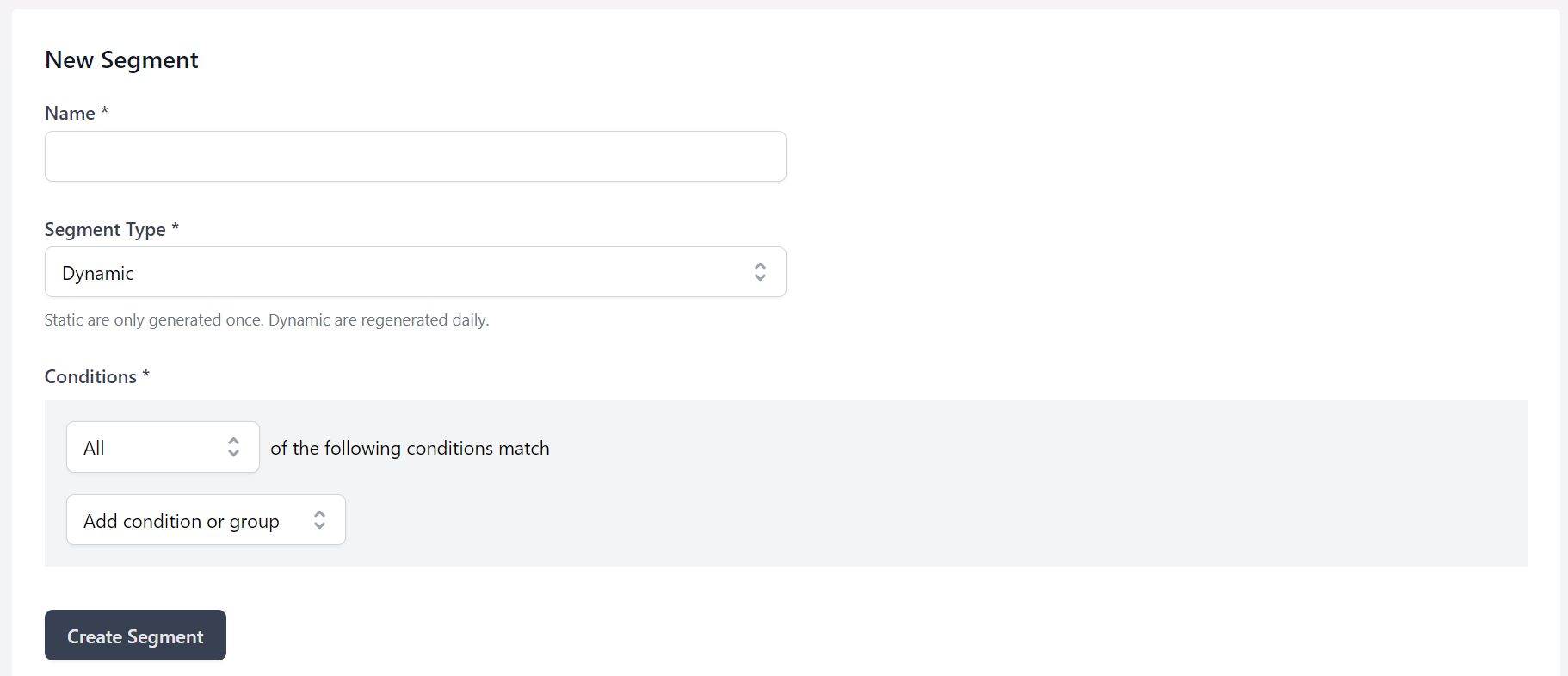
Task: Click the Segment Type field label
Action: [x=105, y=230]
